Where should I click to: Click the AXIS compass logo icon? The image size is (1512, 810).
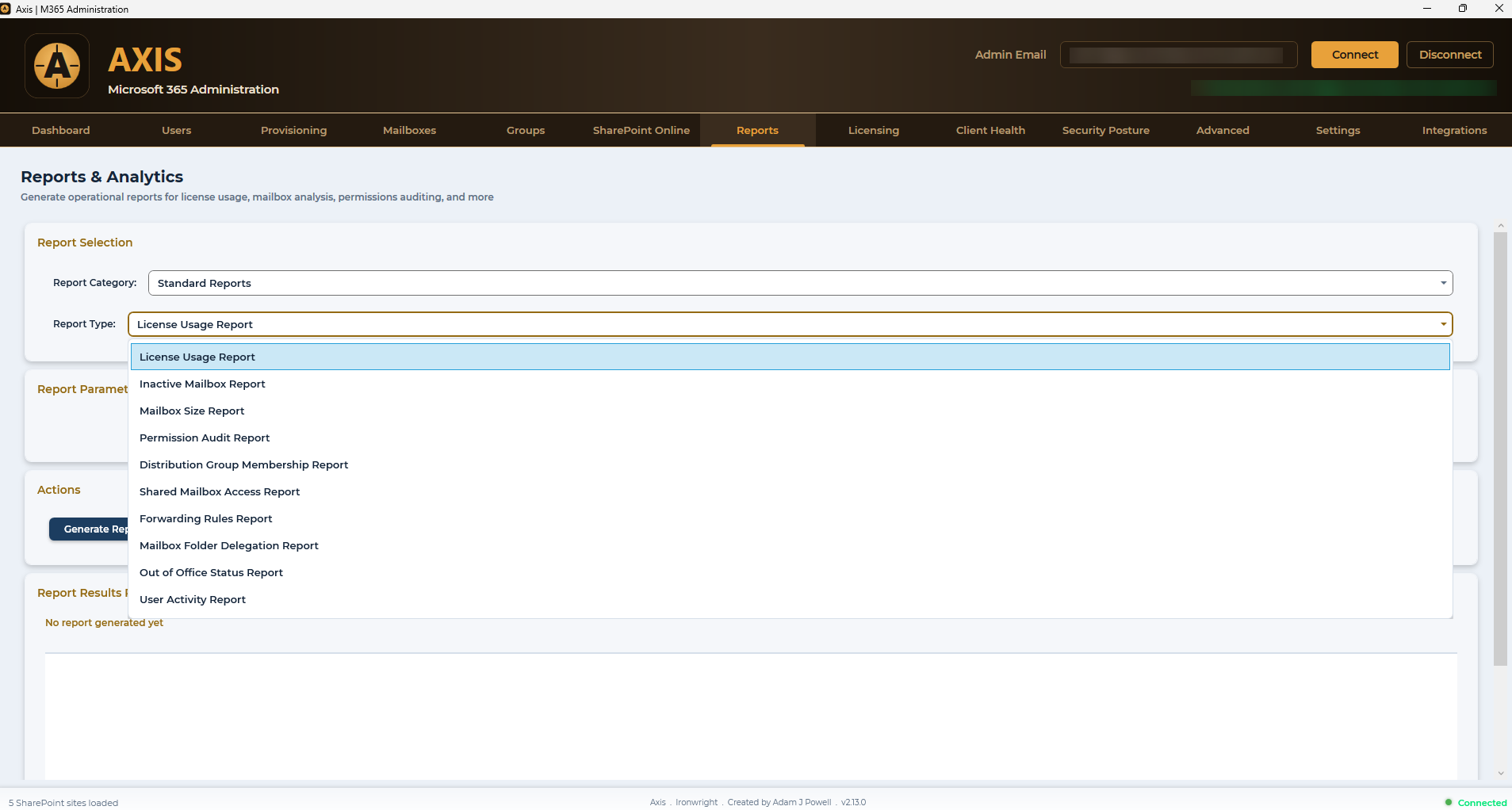(57, 66)
